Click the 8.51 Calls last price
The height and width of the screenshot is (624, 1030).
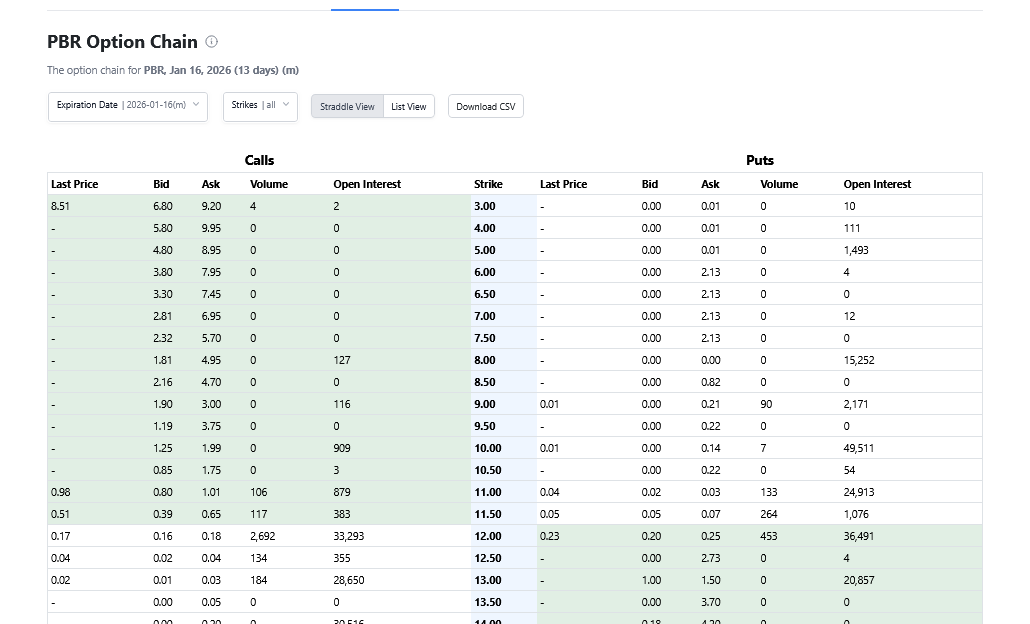60,206
